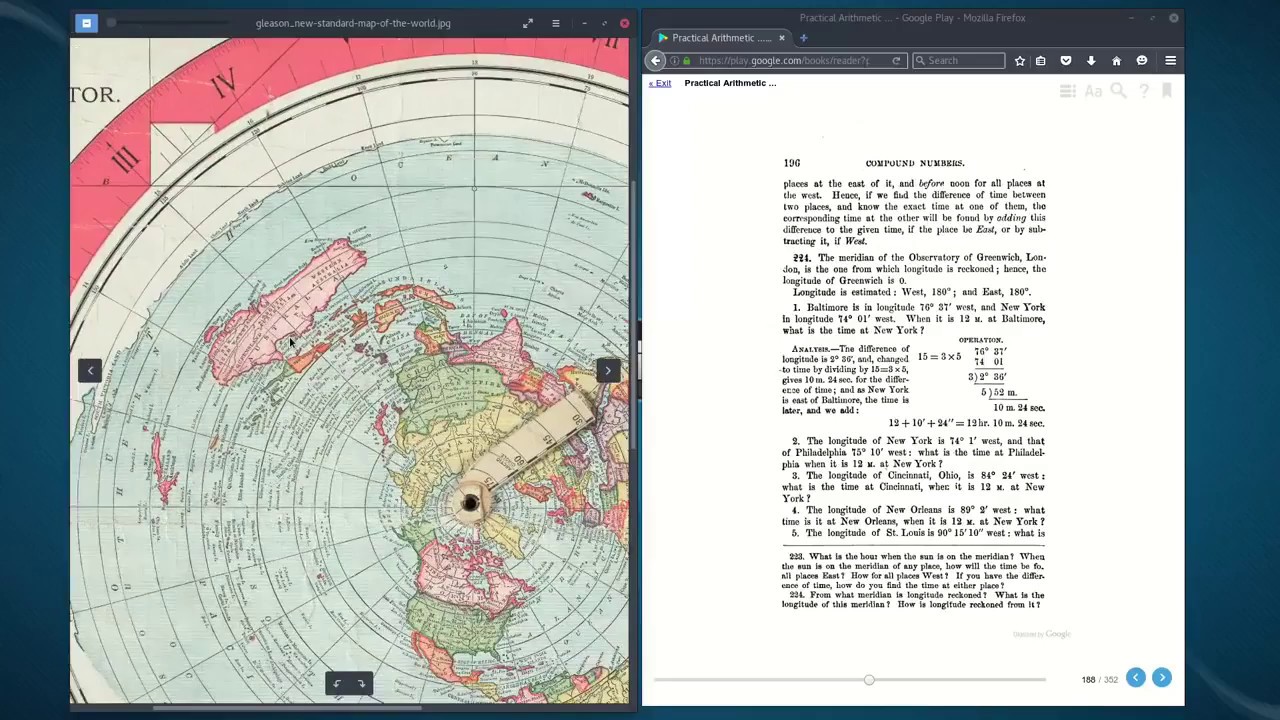Rotate map image counter-clockwise
The height and width of the screenshot is (720, 1280).
click(x=337, y=684)
